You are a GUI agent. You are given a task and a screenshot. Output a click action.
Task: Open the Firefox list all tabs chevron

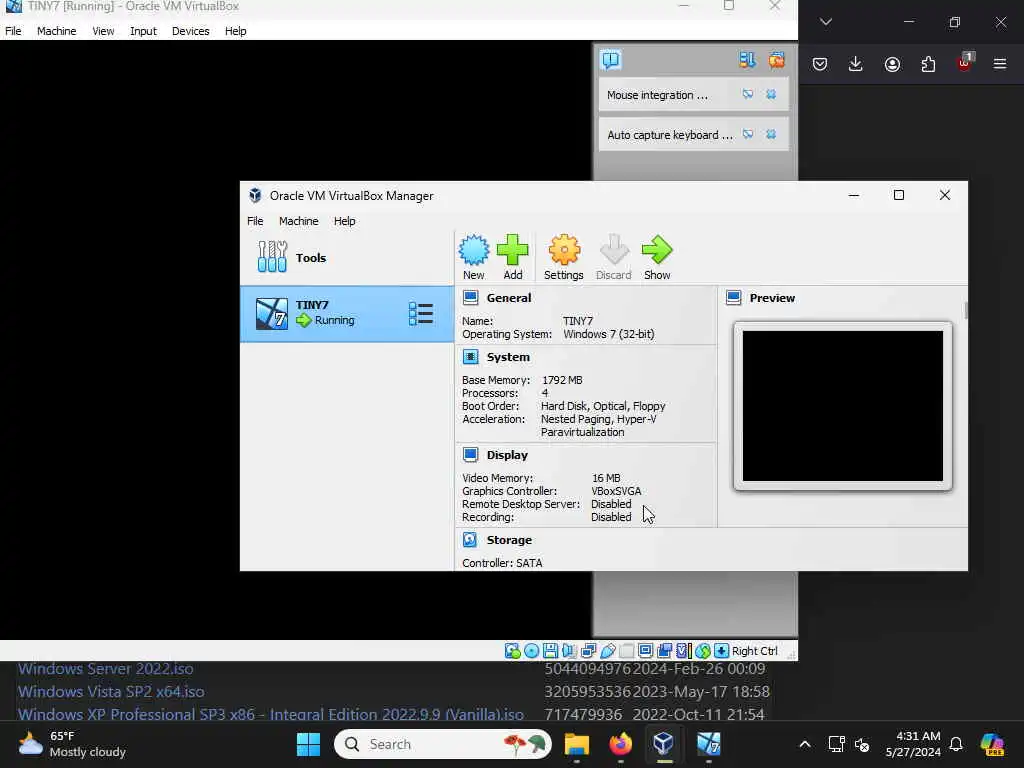[x=825, y=22]
